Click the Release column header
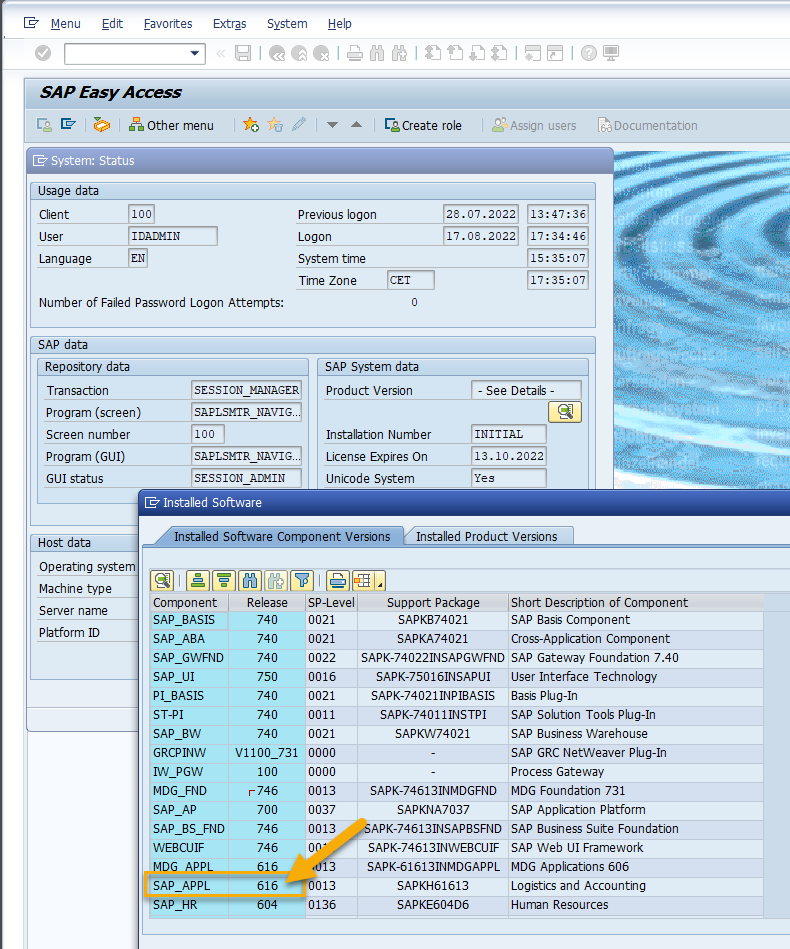Screen dimensions: 790x949 pos(267,602)
